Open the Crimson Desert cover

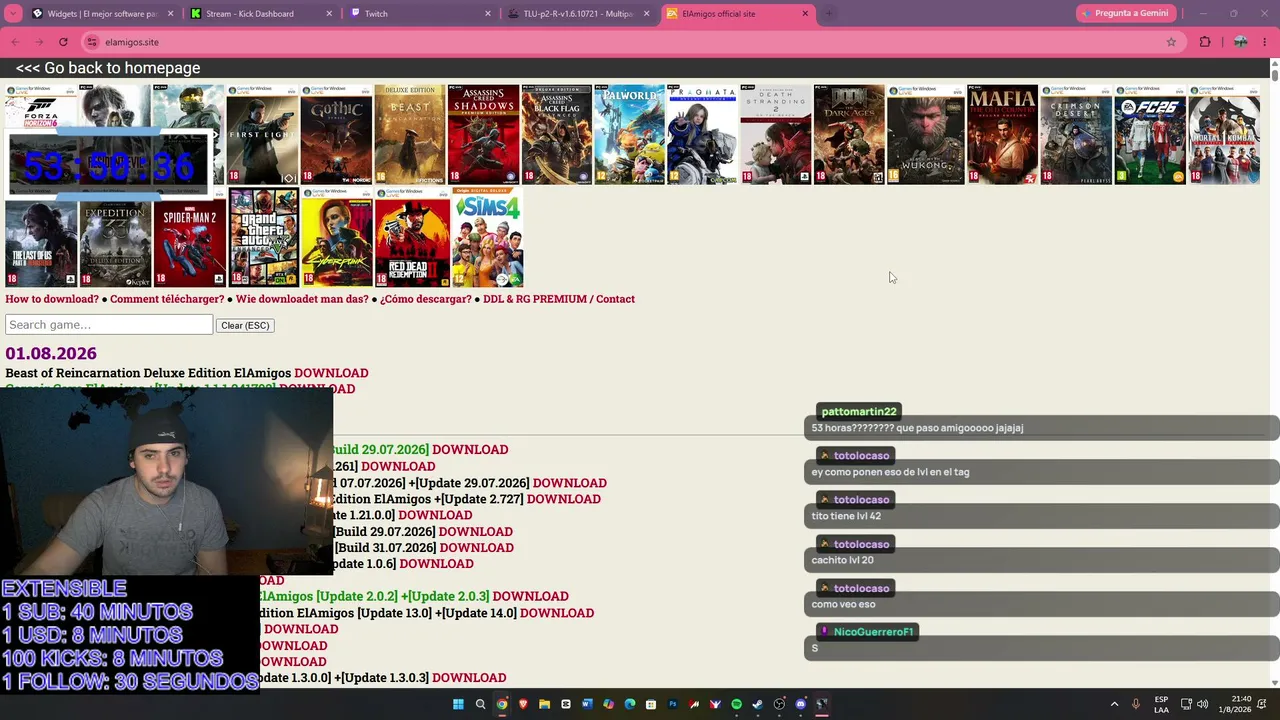(x=1076, y=135)
